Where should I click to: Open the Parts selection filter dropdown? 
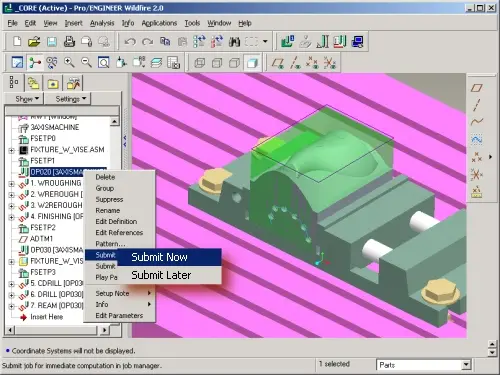click(467, 365)
